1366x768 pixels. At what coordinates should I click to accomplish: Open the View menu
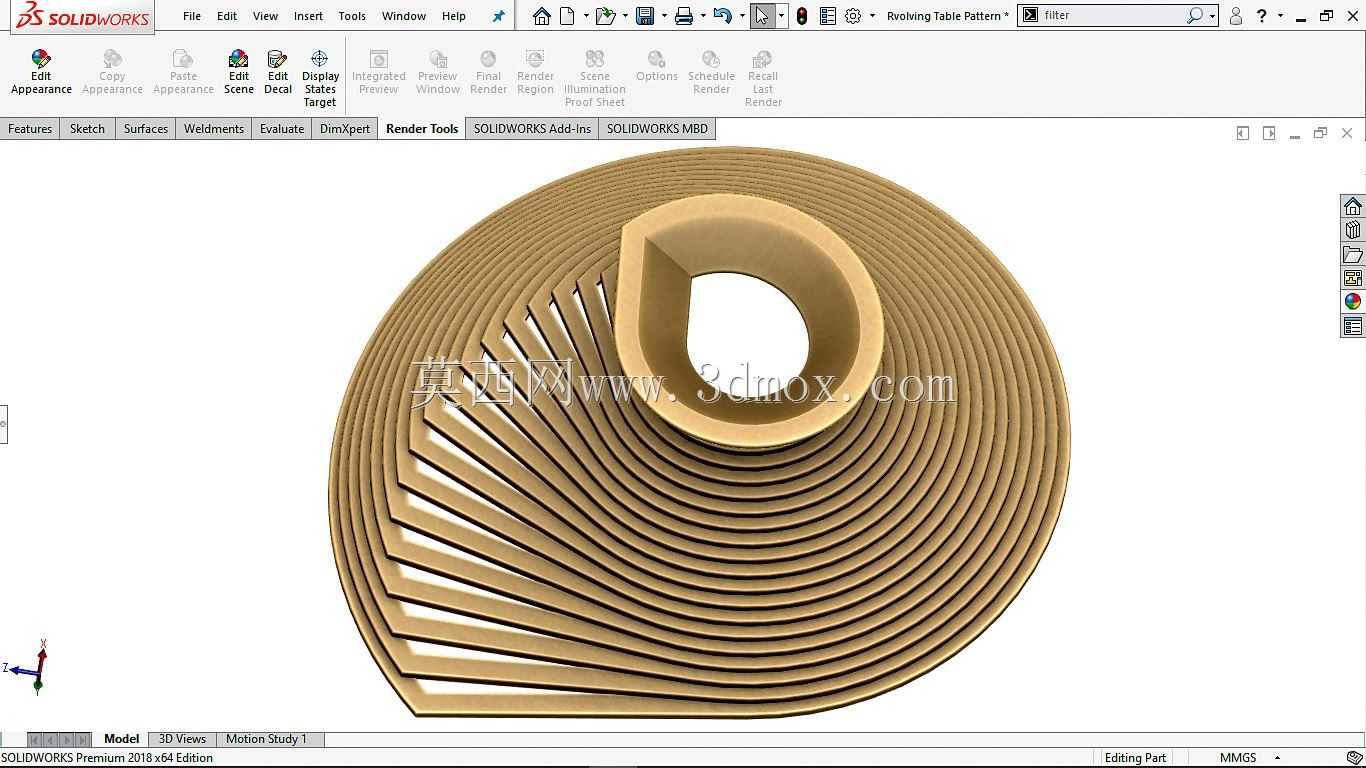coord(265,16)
